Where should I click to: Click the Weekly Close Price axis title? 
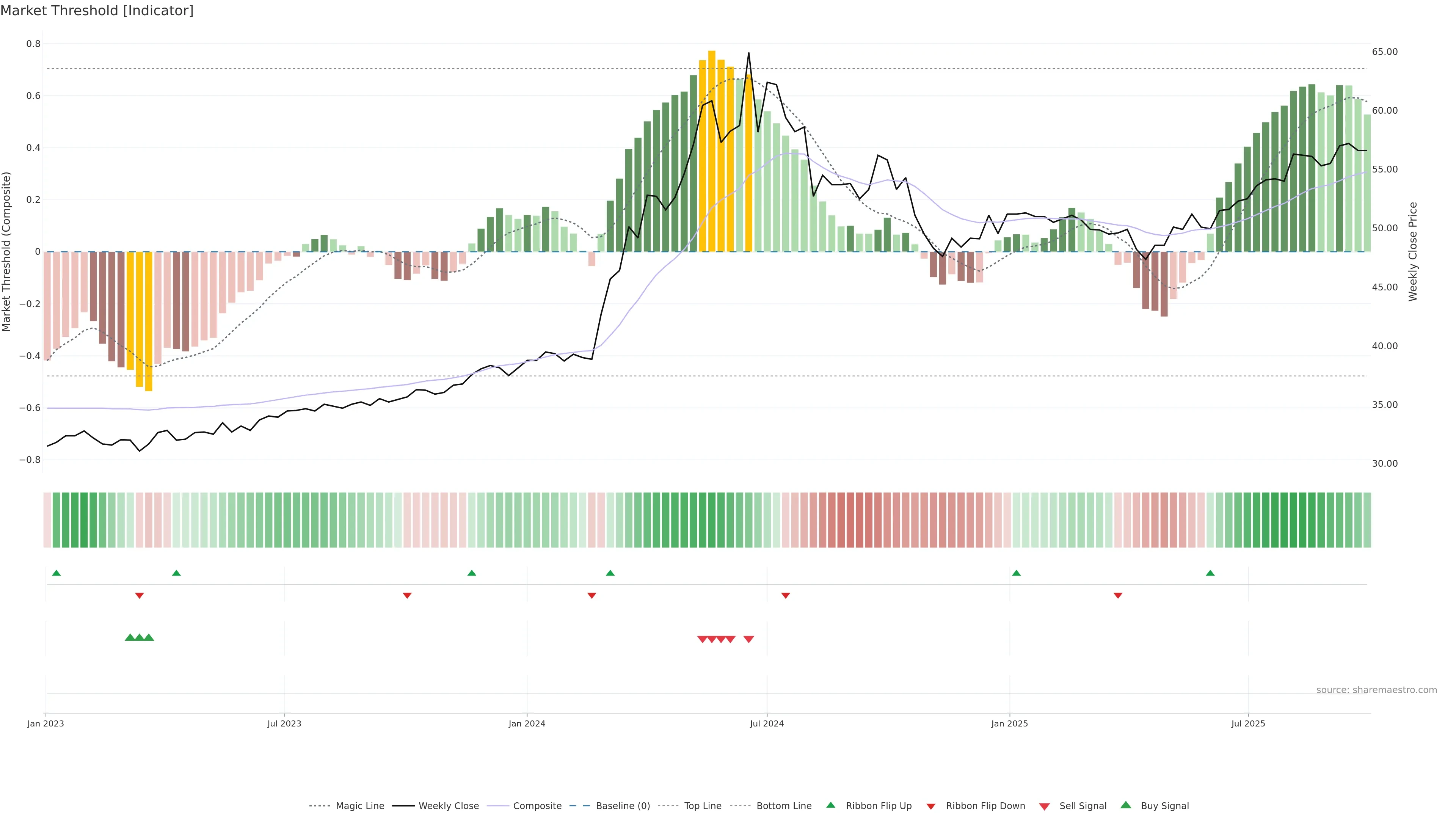1412,251
